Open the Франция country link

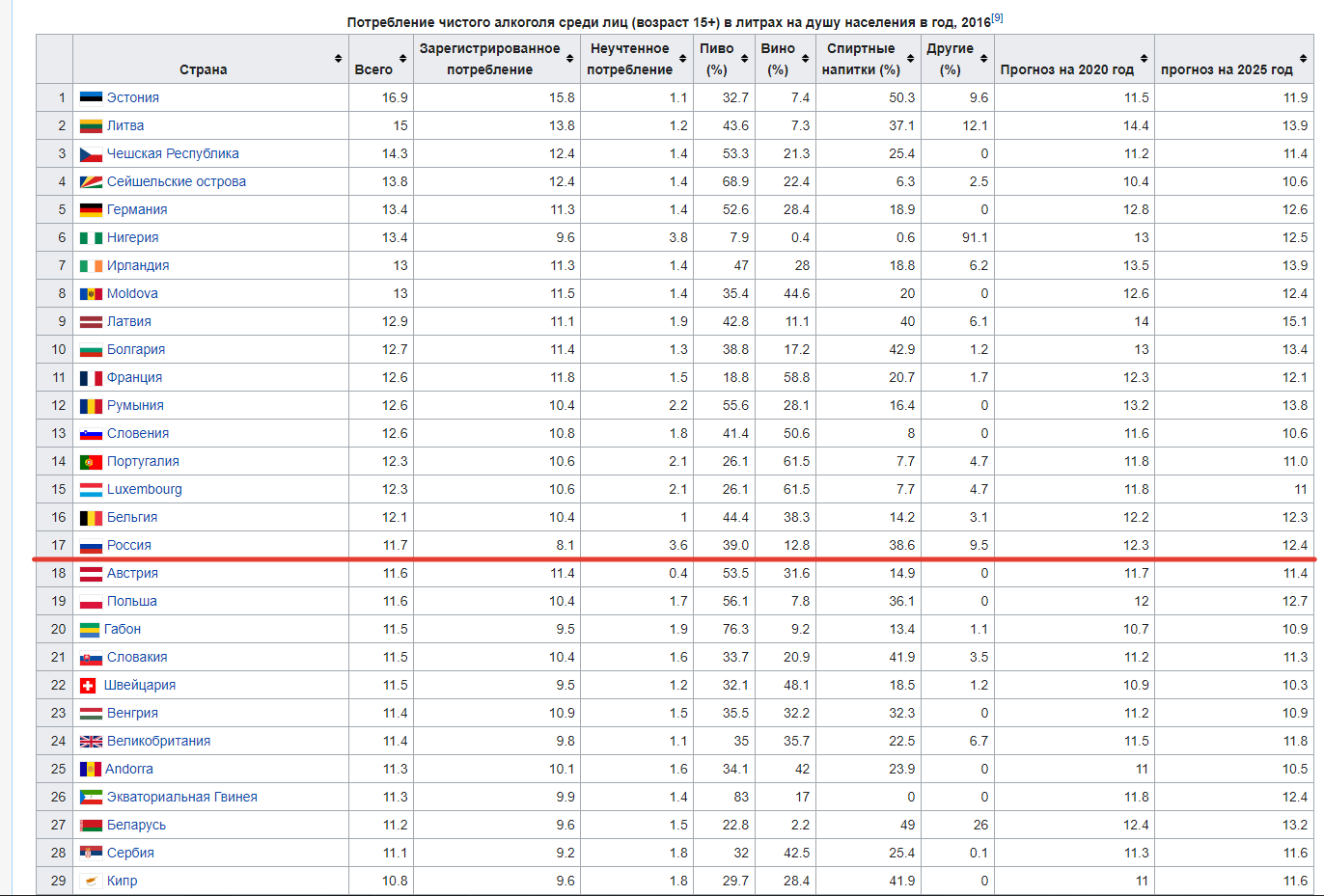click(134, 377)
